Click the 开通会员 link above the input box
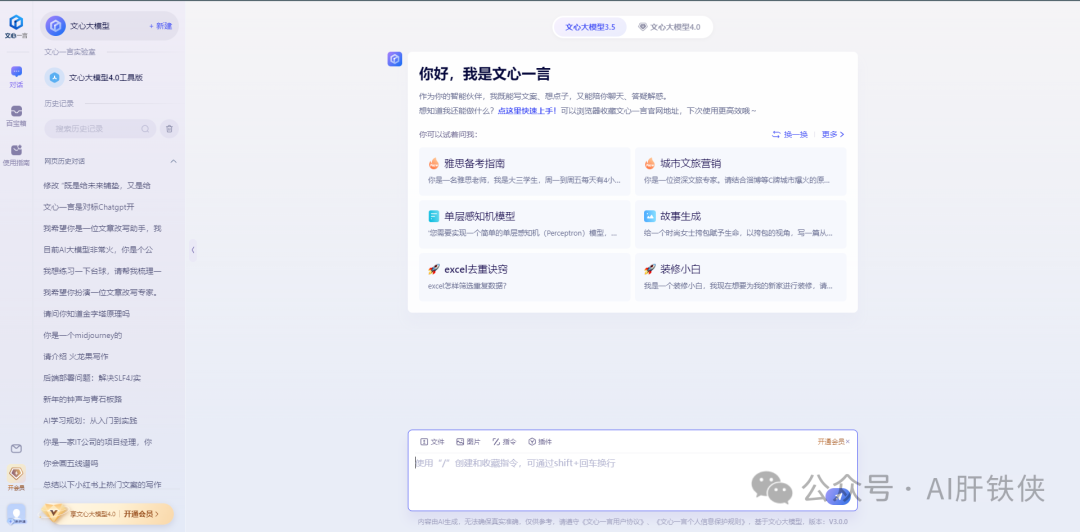This screenshot has height=532, width=1080. pyautogui.click(x=831, y=442)
